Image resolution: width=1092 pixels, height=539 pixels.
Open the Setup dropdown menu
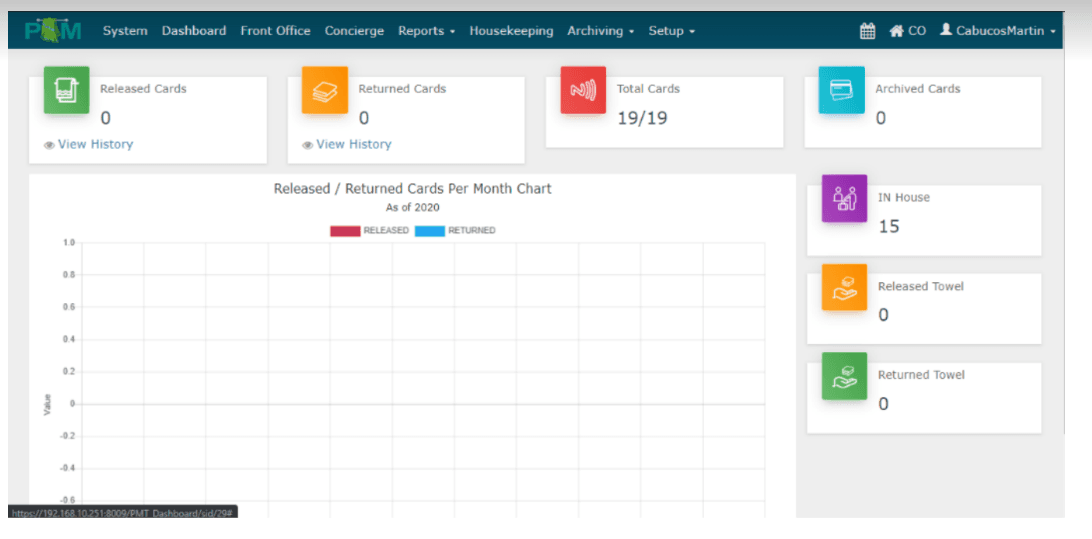(x=671, y=31)
